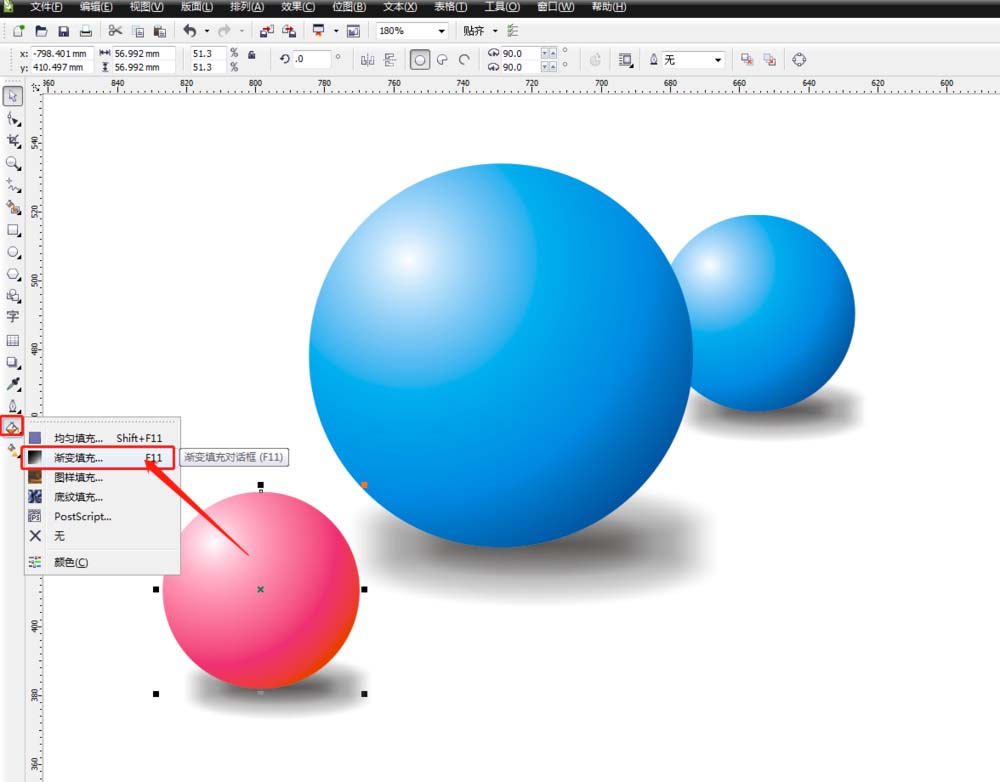Choose 均匀填充 from fill flyout
This screenshot has height=782, width=1000.
tap(102, 438)
